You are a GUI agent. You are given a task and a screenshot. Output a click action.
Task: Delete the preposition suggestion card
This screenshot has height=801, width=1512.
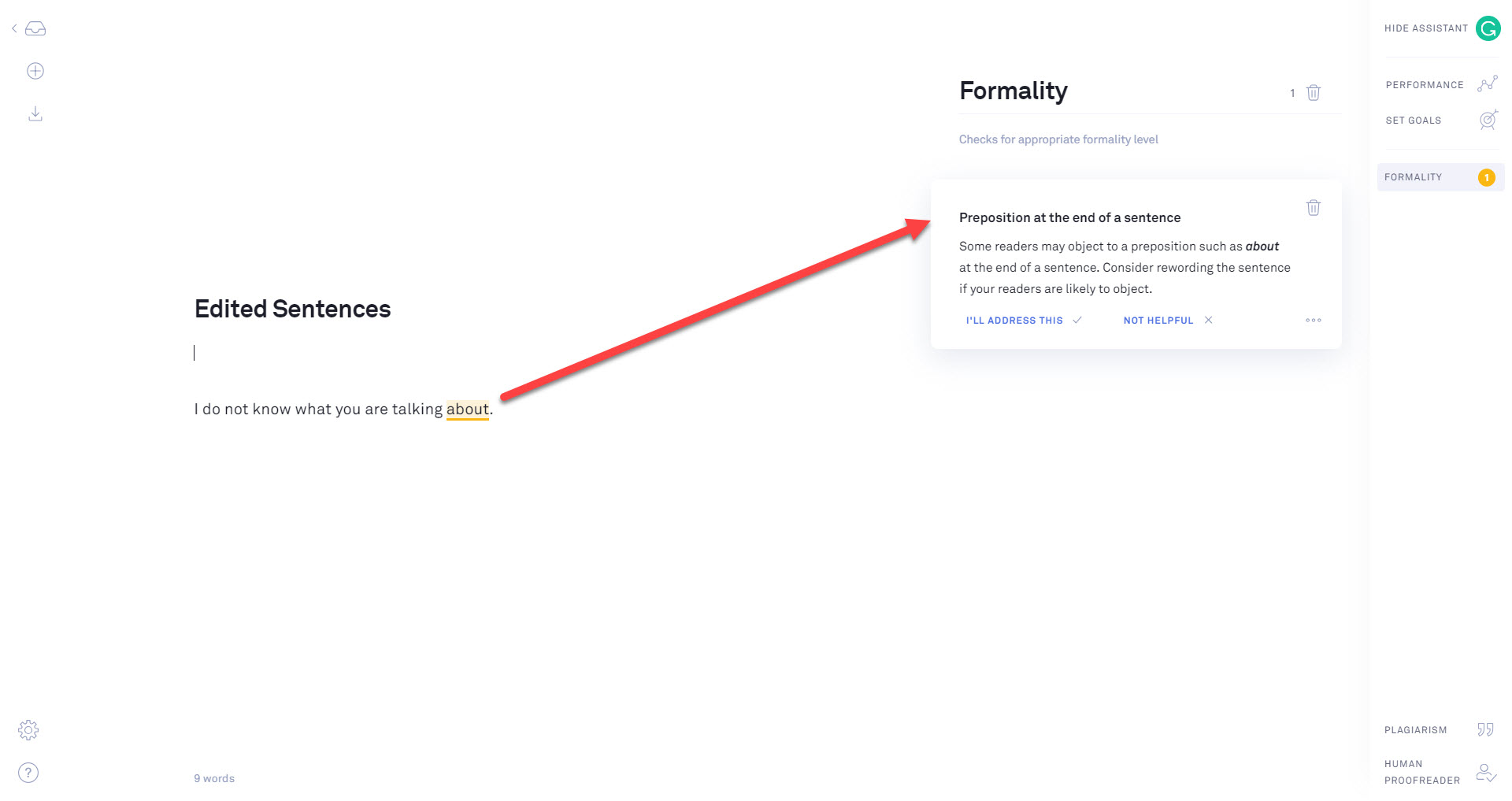tap(1313, 208)
